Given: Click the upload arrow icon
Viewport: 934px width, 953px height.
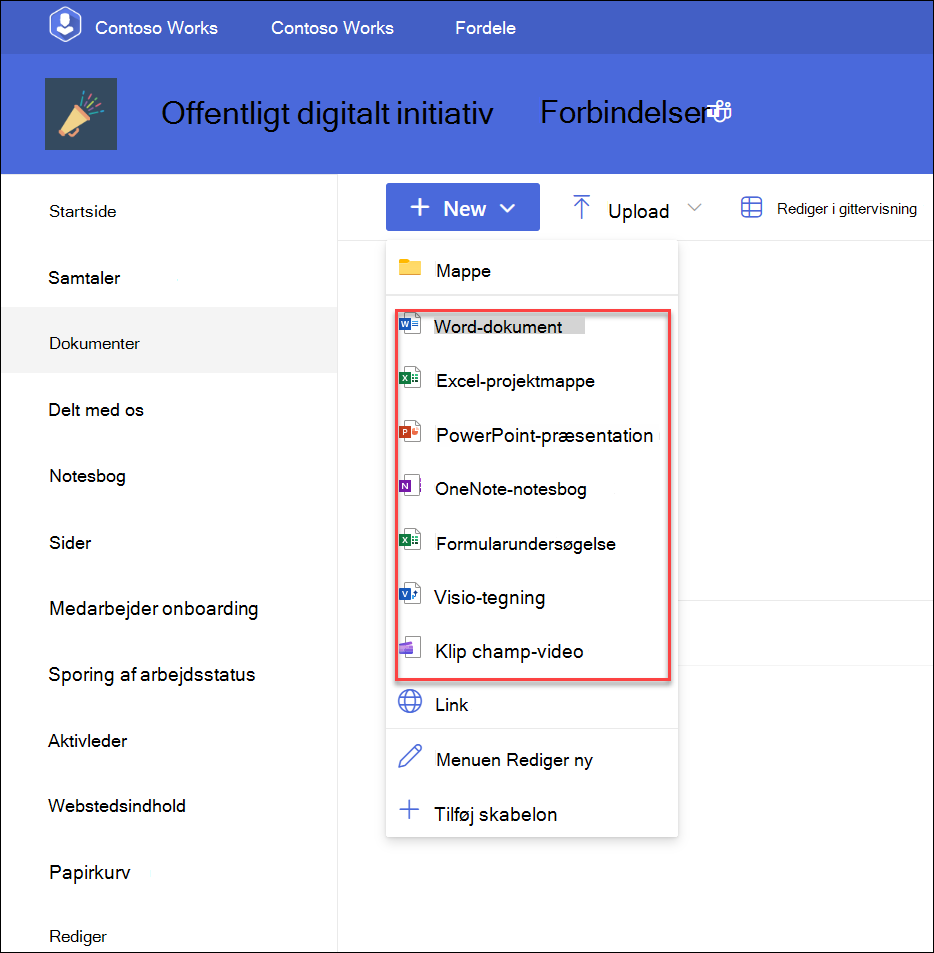Looking at the screenshot, I should point(581,207).
